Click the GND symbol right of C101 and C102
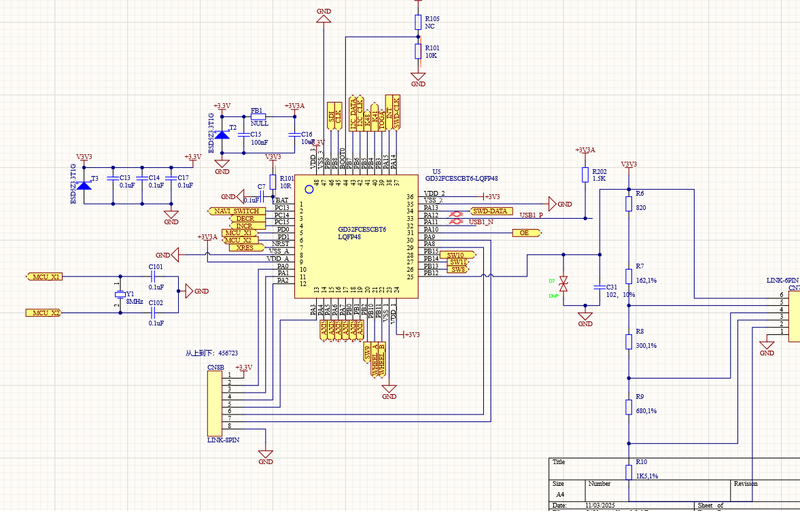800x511 pixels. pyautogui.click(x=196, y=291)
